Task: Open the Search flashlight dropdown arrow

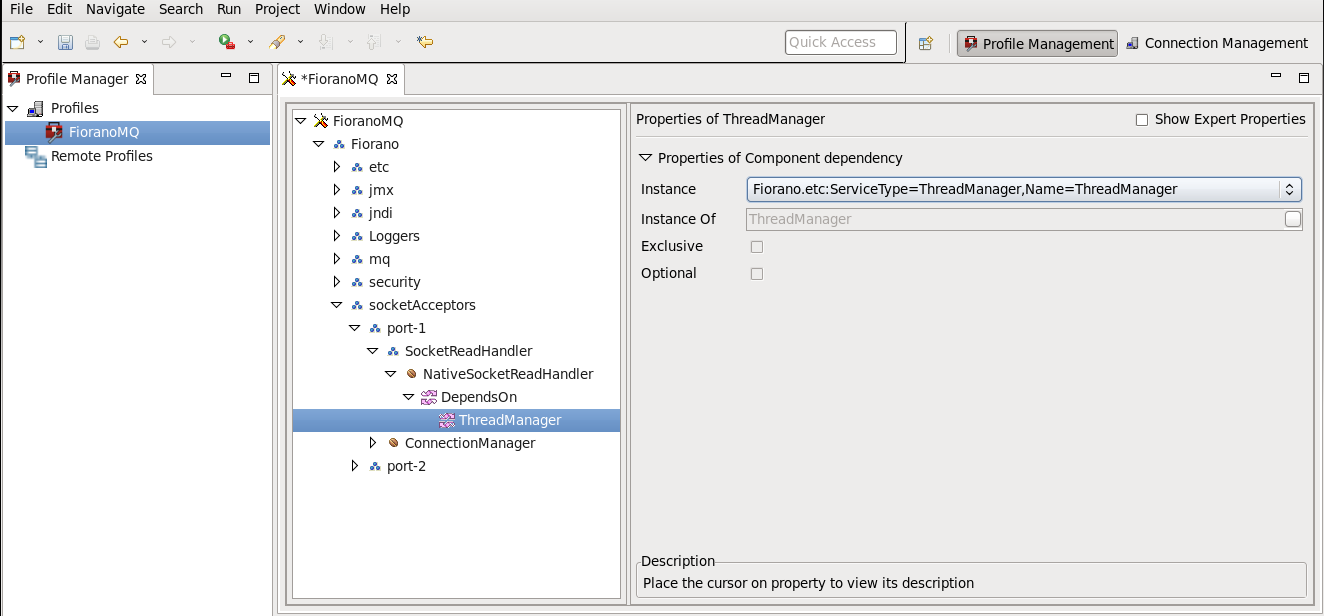Action: point(300,42)
